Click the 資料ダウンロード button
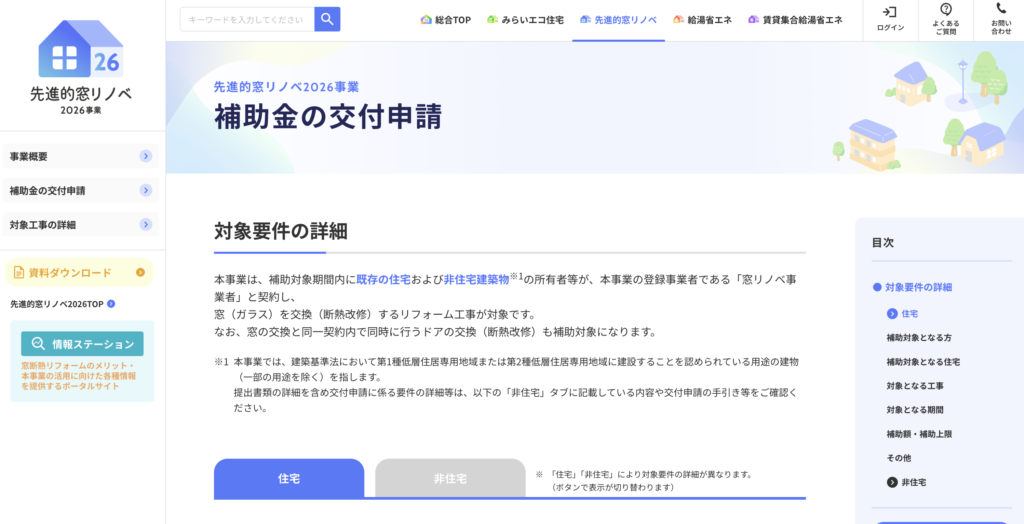 point(80,272)
